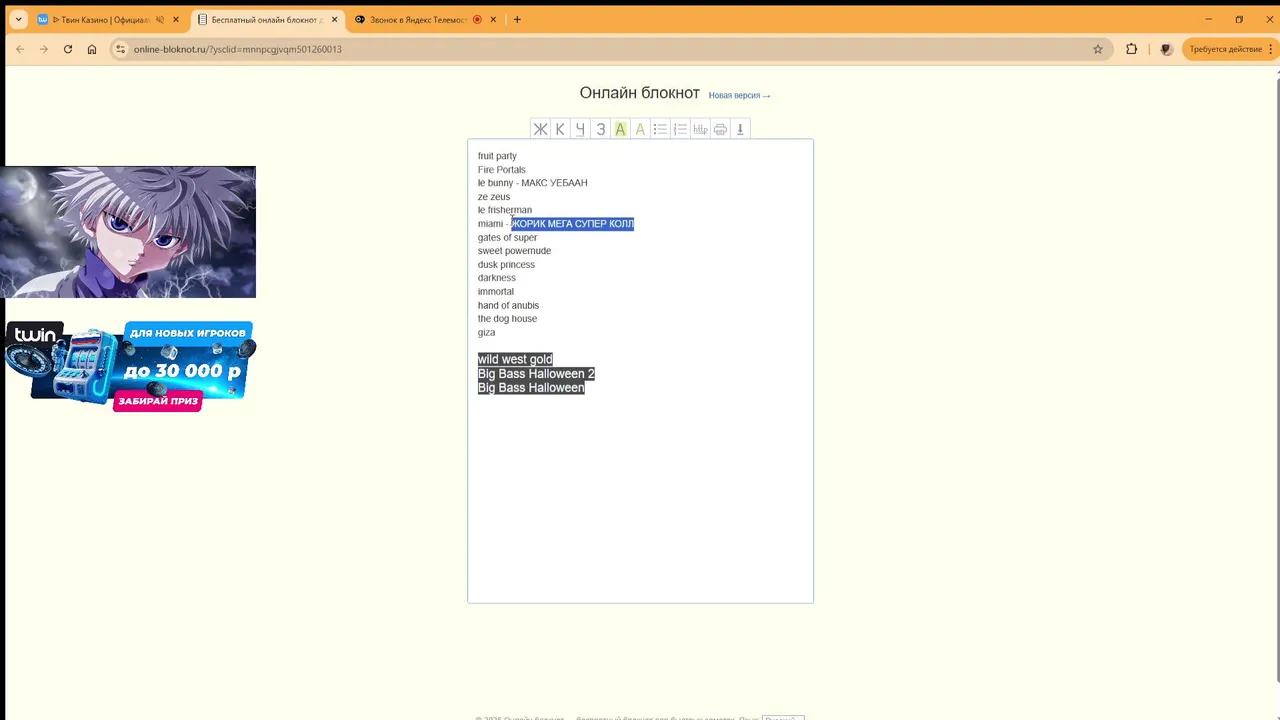Viewport: 1280px width, 720px height.
Task: Click the line 'gates of super'
Action: [x=507, y=238]
